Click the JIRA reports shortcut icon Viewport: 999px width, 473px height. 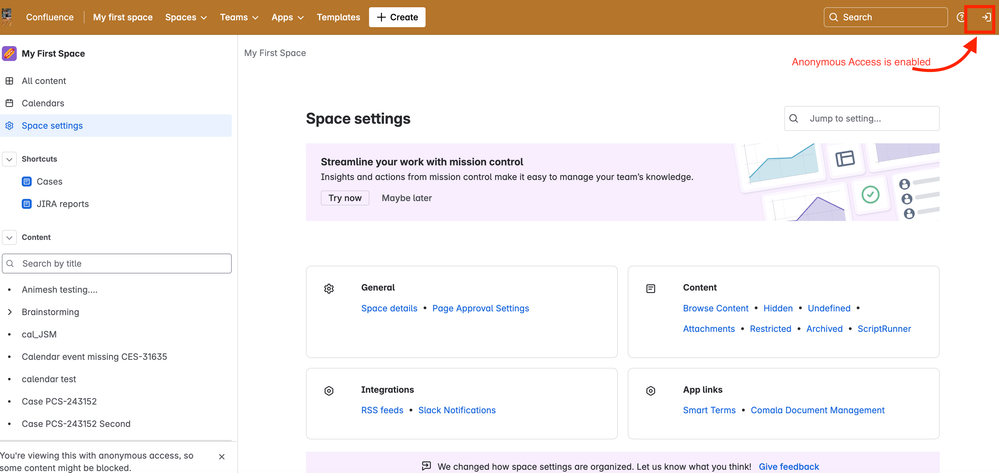pyautogui.click(x=27, y=204)
